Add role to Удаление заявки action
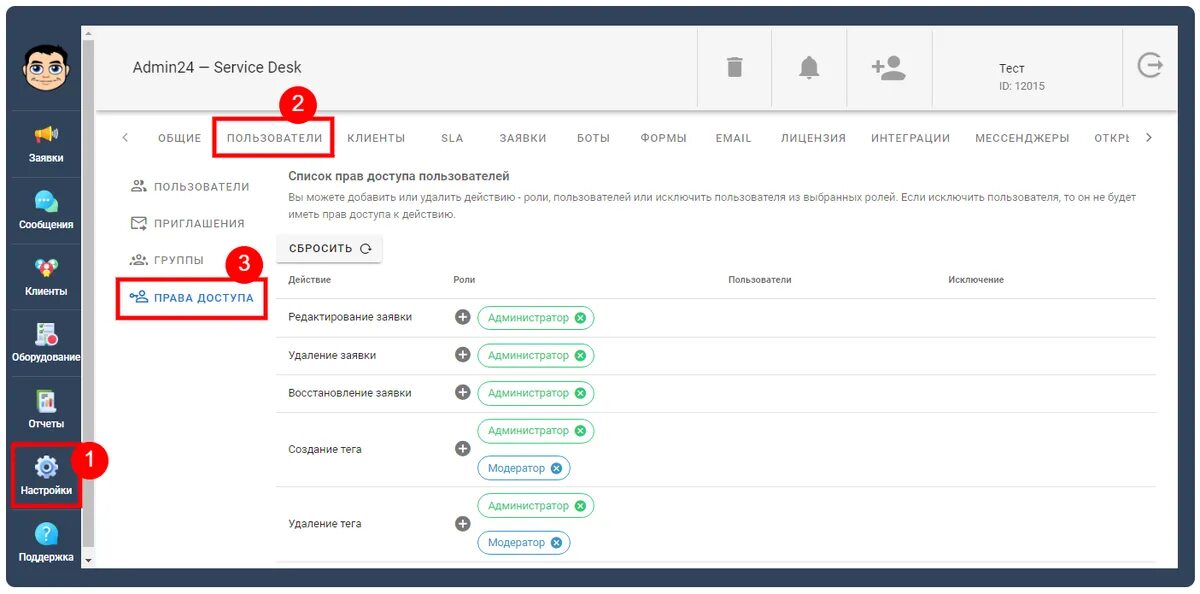 coord(463,355)
